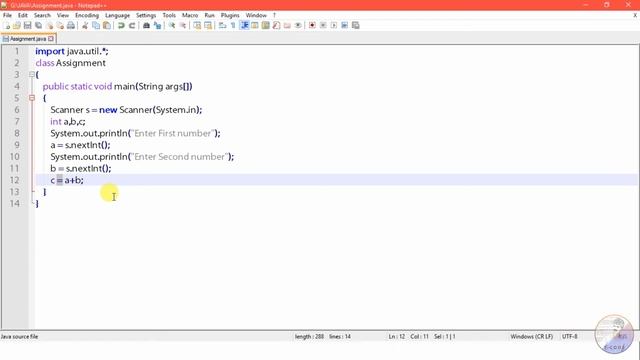Toggle the highlighted indent guide button
Image resolution: width=640 pixels, height=360 pixels.
point(244,25)
